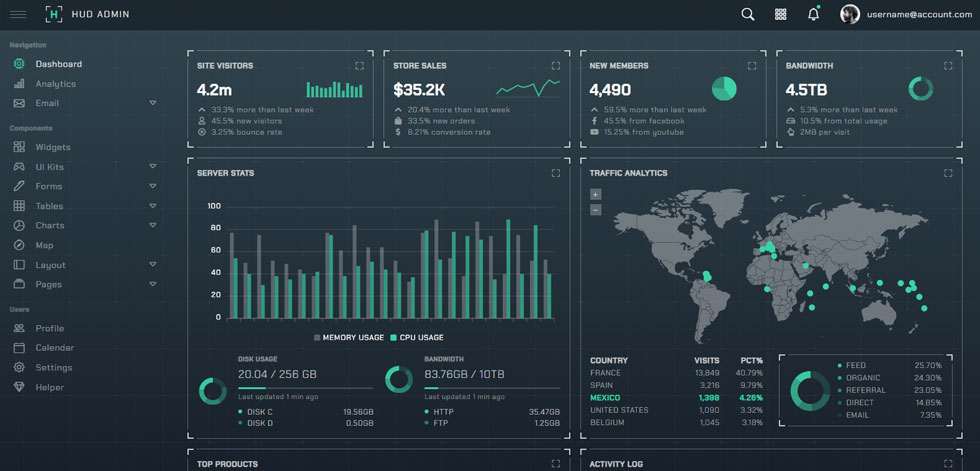980x471 pixels.
Task: Expand the Traffic Analytics panel fullscreen
Action: click(948, 173)
